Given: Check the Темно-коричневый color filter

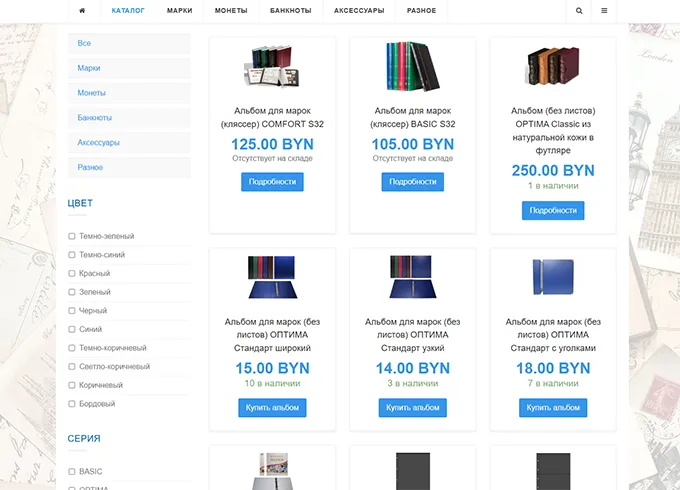Looking at the screenshot, I should [72, 348].
